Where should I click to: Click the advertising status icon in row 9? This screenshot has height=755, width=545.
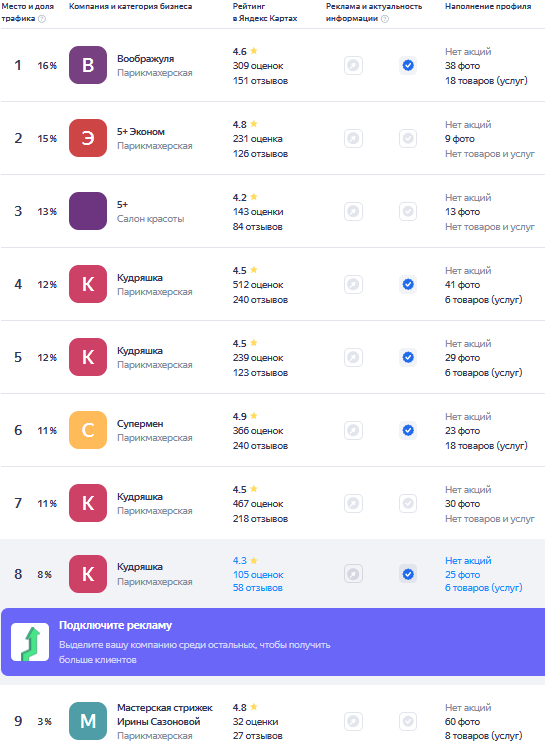click(353, 722)
